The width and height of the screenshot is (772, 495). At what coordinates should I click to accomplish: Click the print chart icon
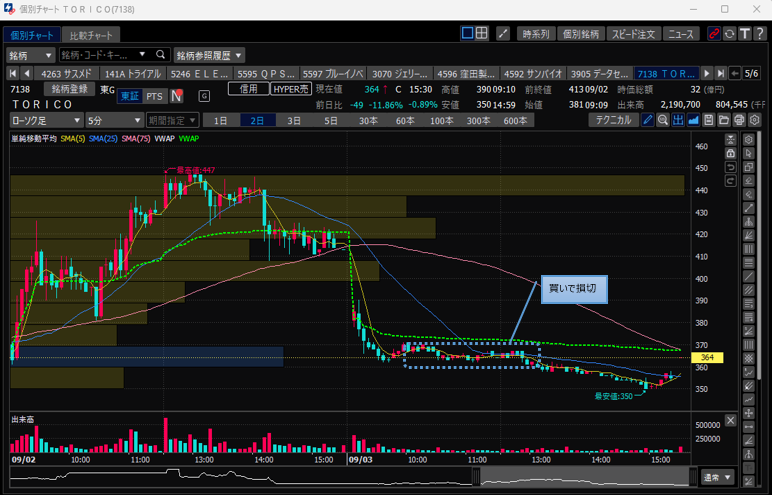pyautogui.click(x=739, y=120)
